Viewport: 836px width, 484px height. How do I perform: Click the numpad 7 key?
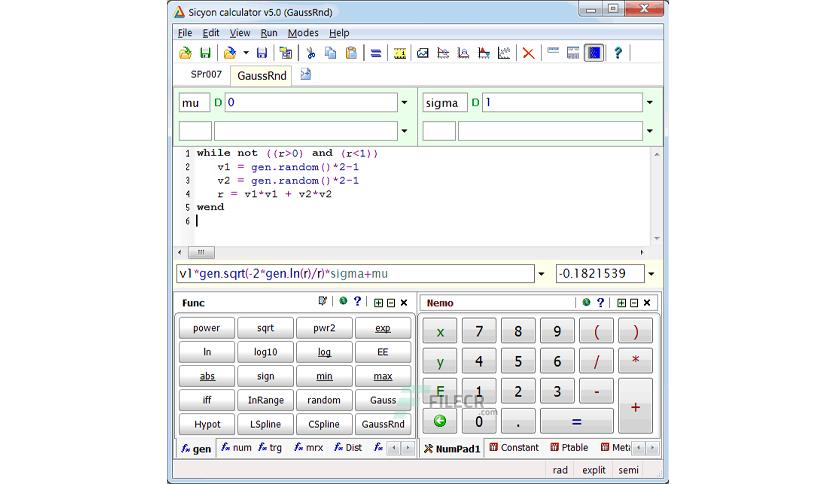[x=479, y=332]
